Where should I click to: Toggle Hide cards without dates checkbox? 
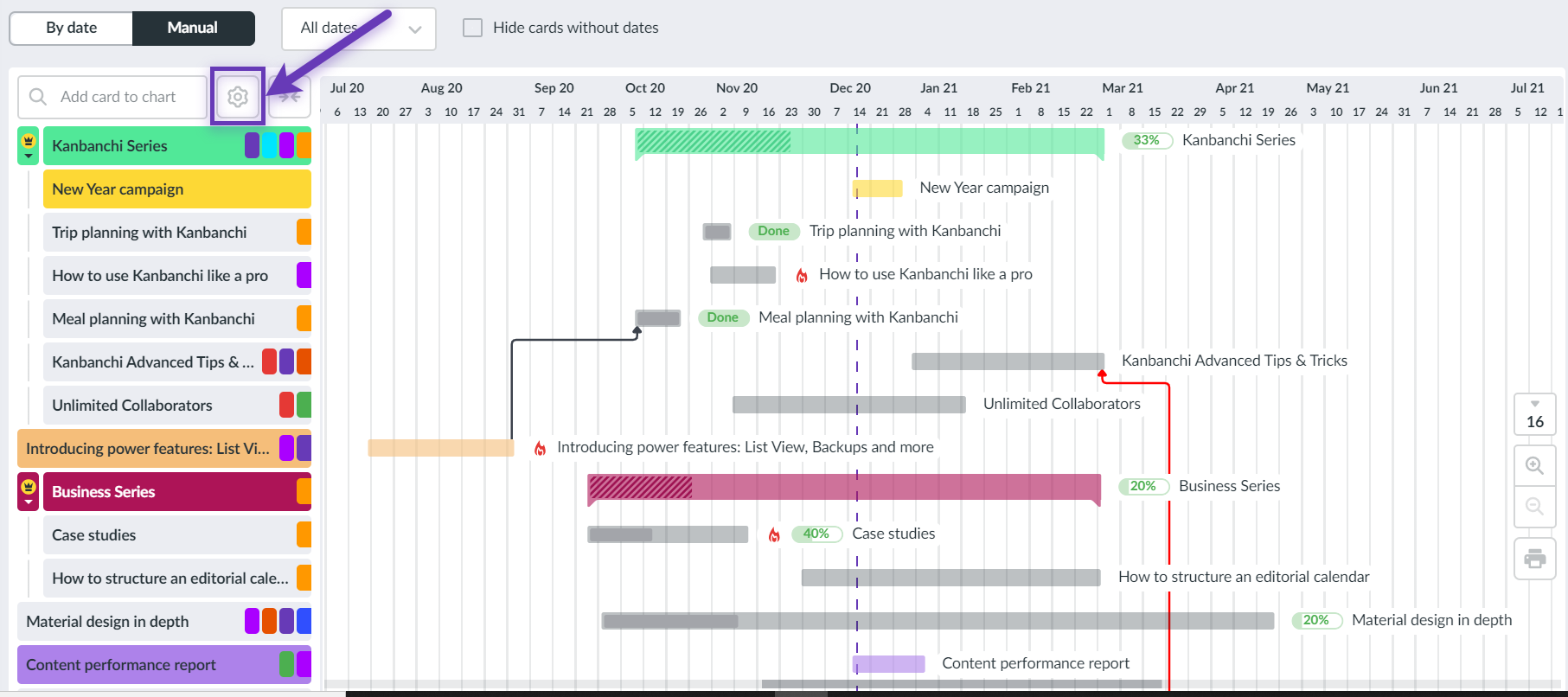point(472,28)
